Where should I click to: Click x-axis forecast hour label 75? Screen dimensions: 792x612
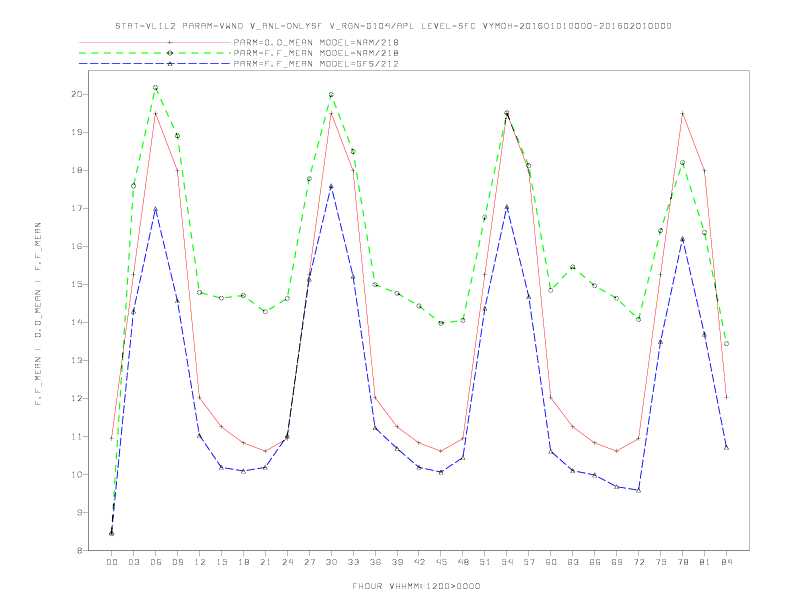point(661,562)
